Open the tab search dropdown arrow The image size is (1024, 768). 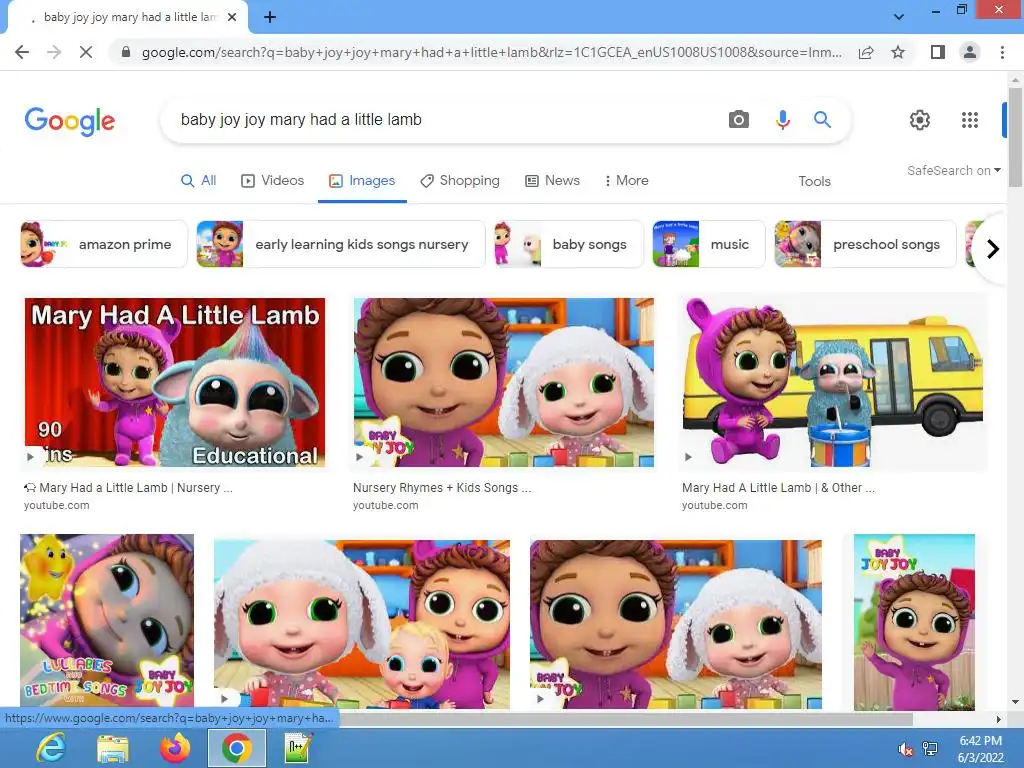pyautogui.click(x=899, y=17)
